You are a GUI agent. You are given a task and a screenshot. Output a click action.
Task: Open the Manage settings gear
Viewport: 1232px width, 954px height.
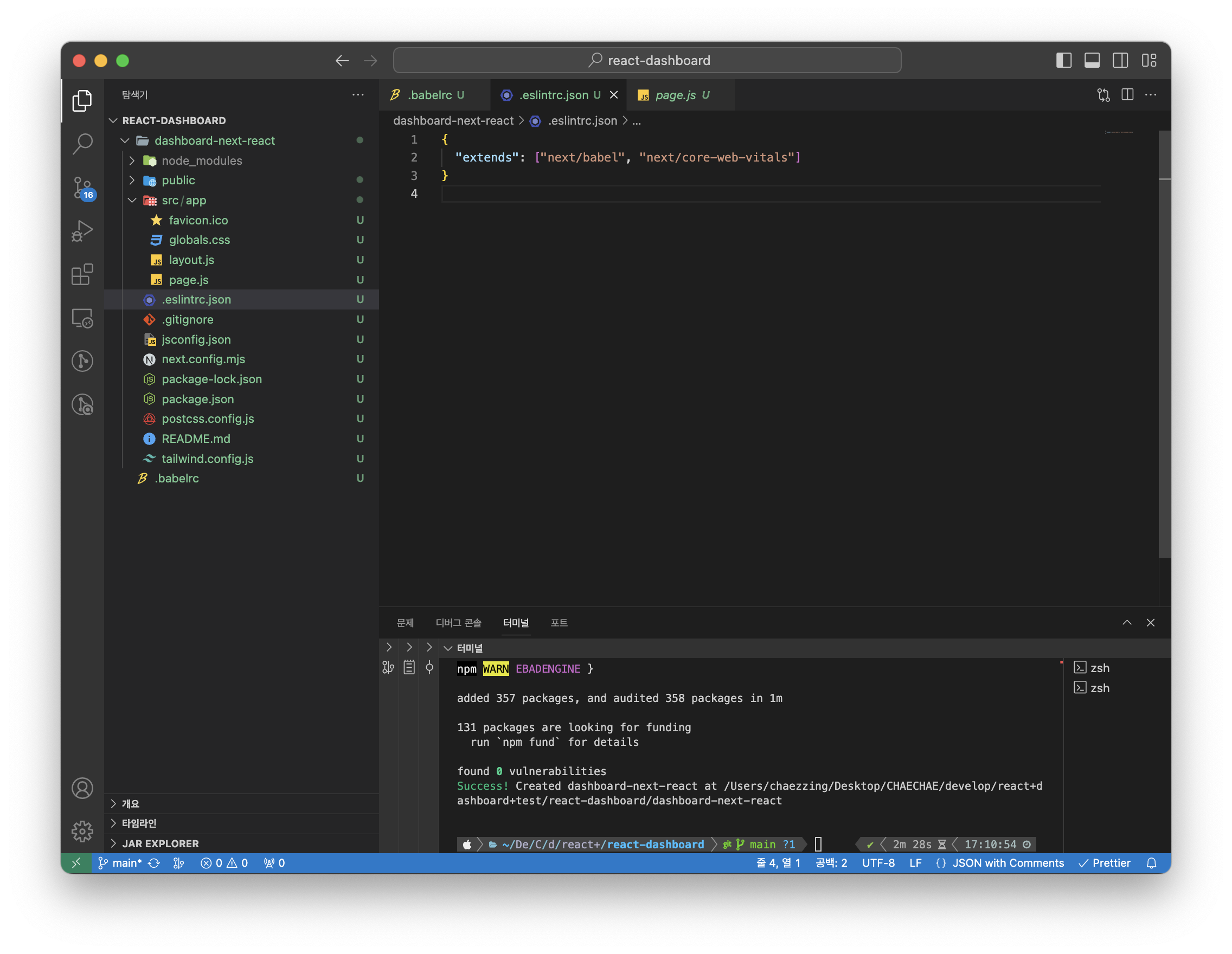(82, 831)
